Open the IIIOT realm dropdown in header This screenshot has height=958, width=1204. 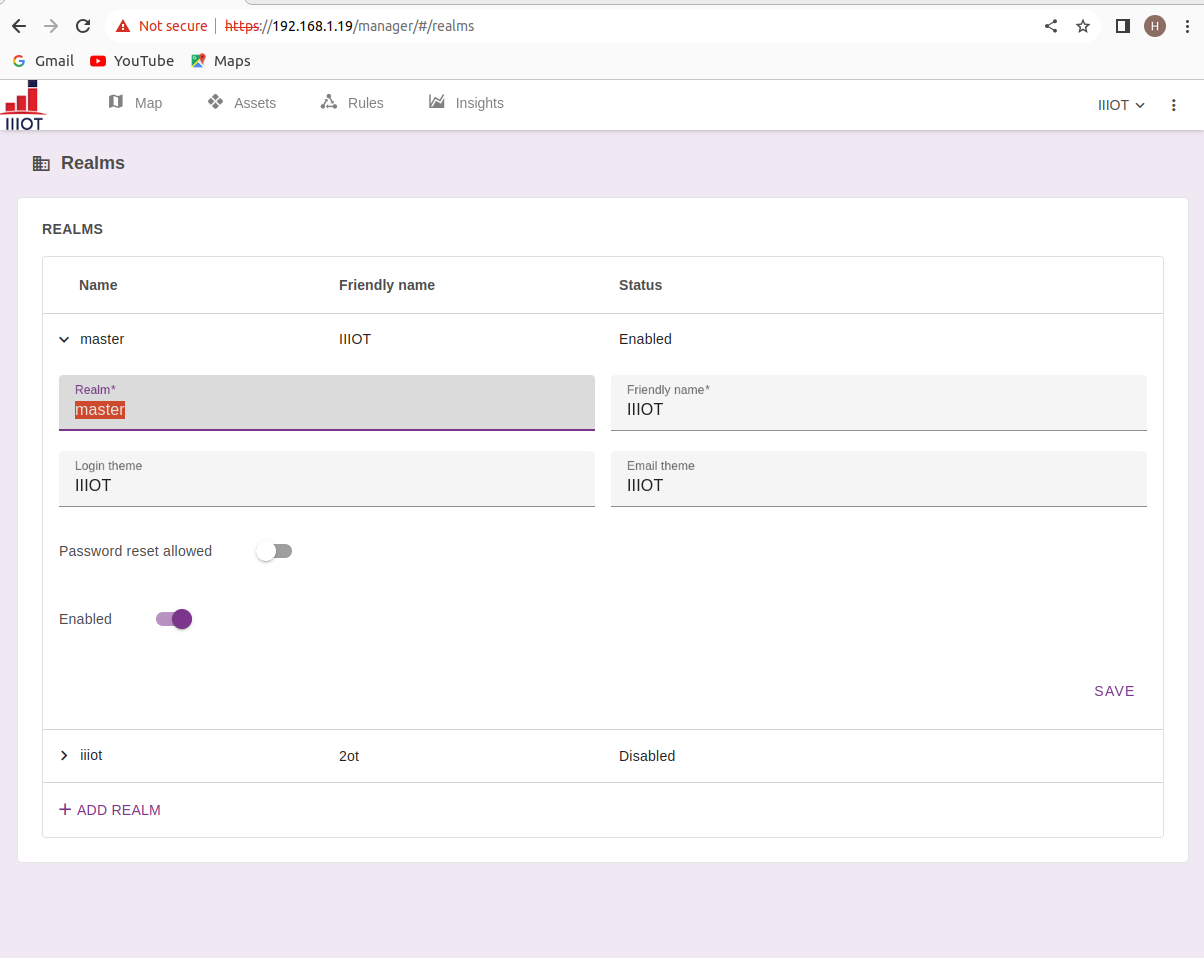click(x=1120, y=105)
